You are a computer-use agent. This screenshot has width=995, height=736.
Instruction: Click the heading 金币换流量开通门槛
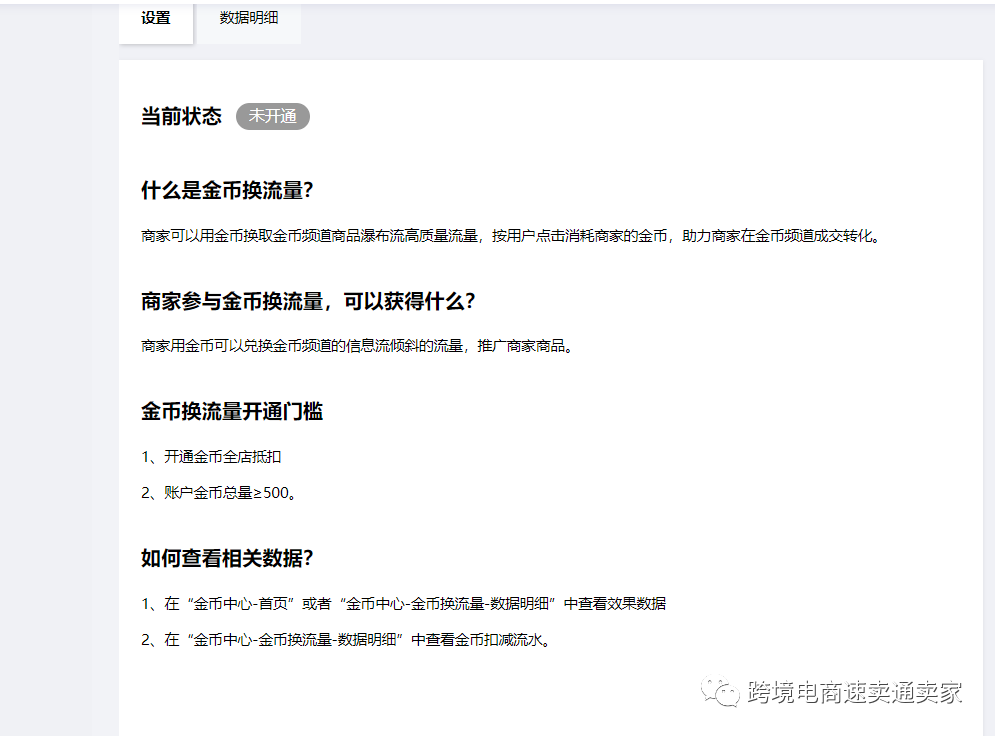232,412
